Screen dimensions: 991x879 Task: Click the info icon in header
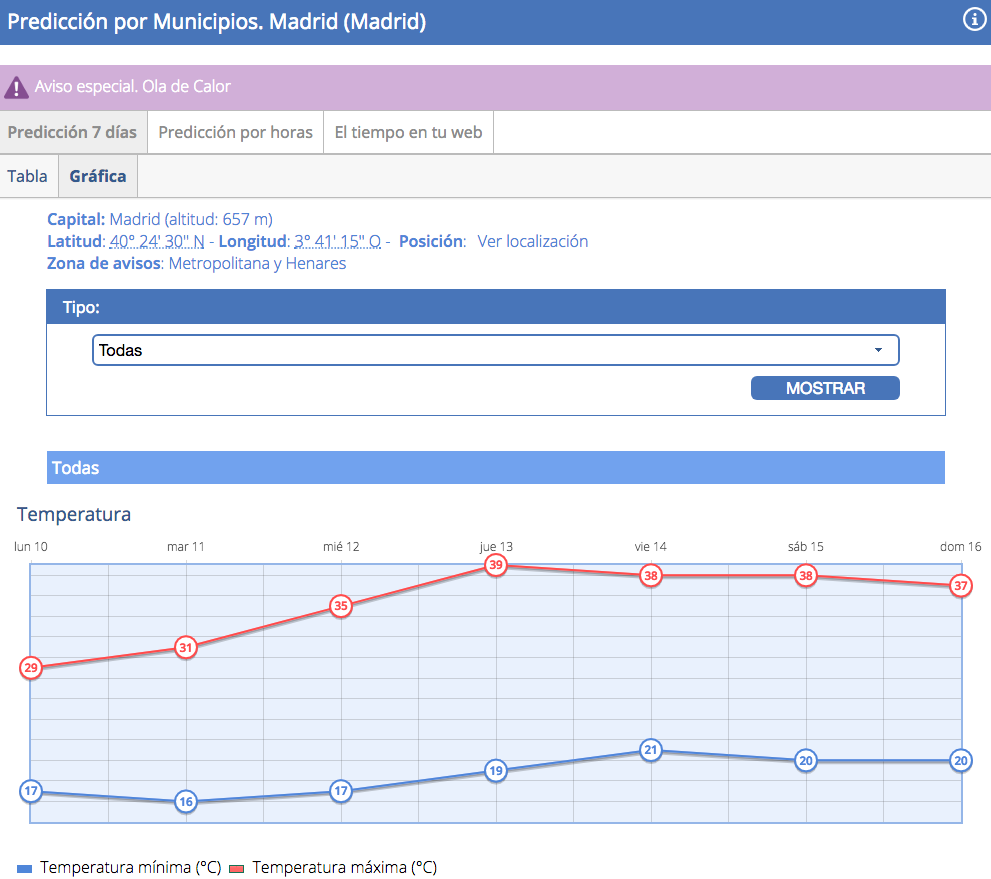974,20
